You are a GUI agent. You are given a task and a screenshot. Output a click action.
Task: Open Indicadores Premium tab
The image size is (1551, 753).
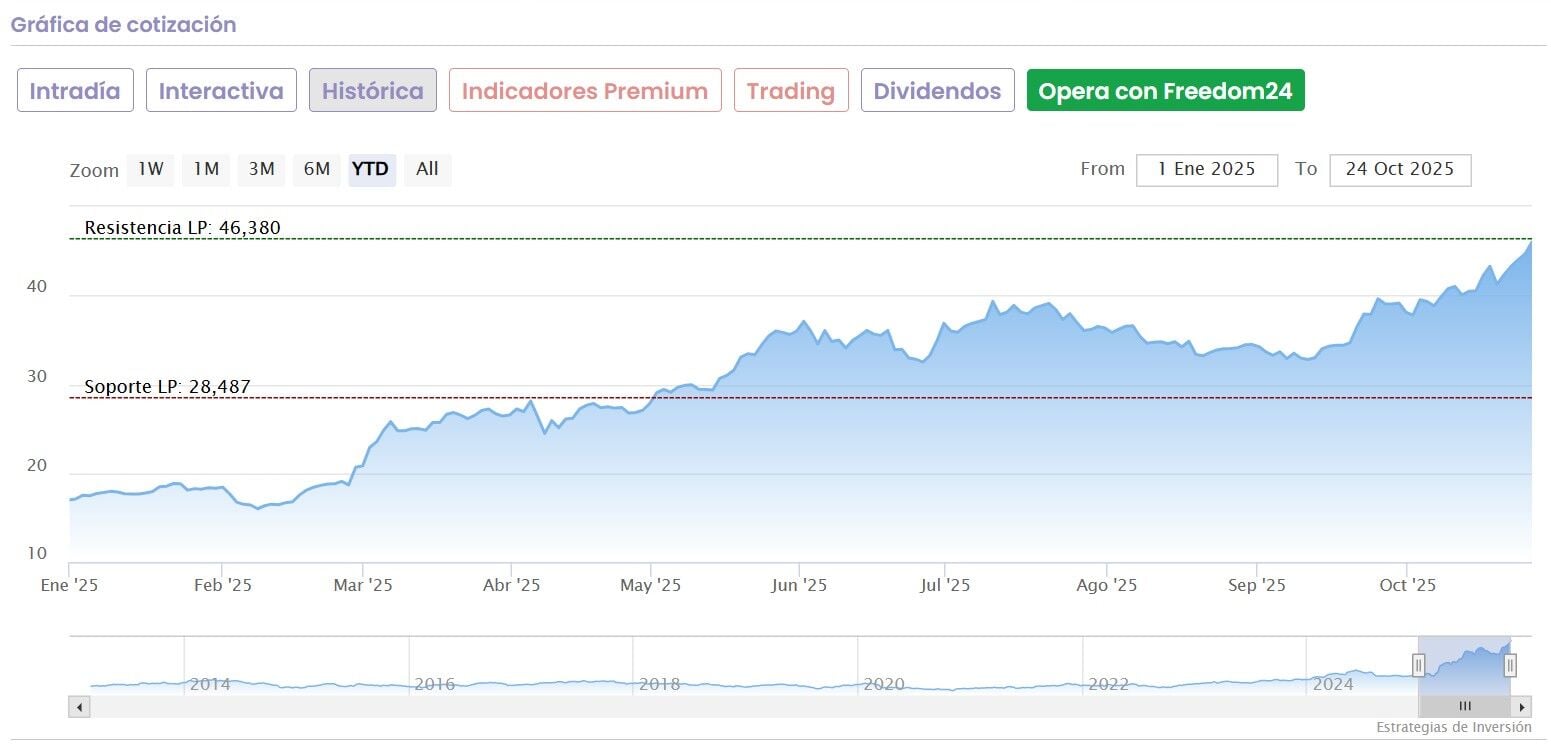585,91
